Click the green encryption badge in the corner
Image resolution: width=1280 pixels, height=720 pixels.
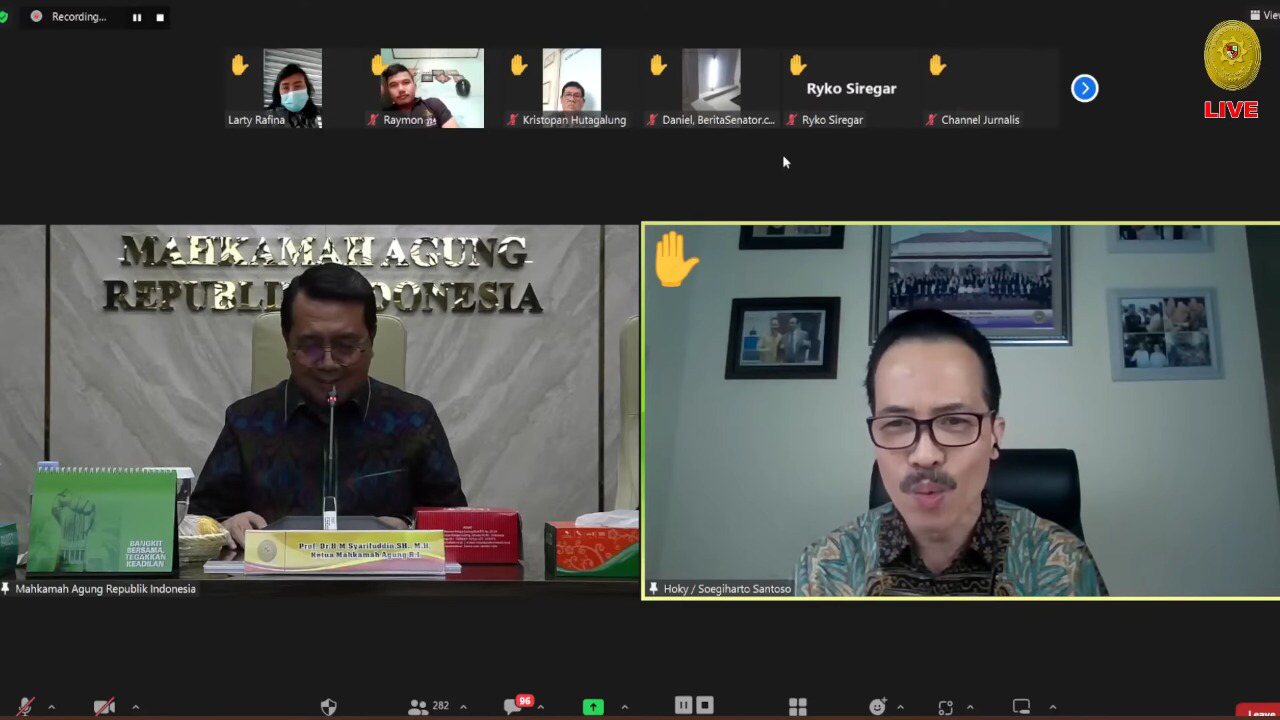coord(5,16)
